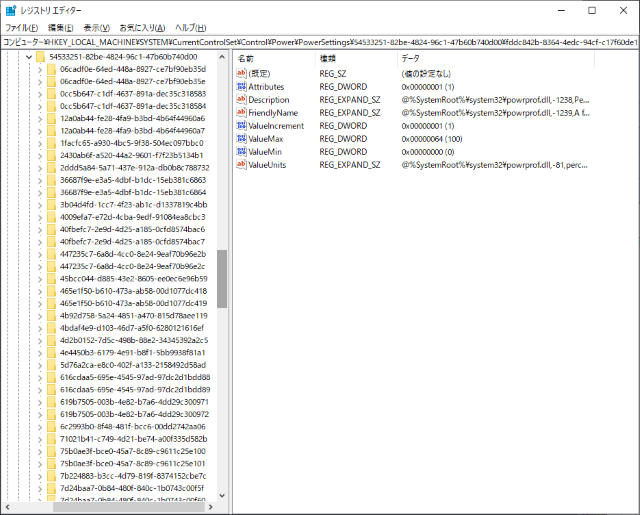Select the FriendlyName value icon
Image resolution: width=640 pixels, height=515 pixels.
click(x=241, y=113)
